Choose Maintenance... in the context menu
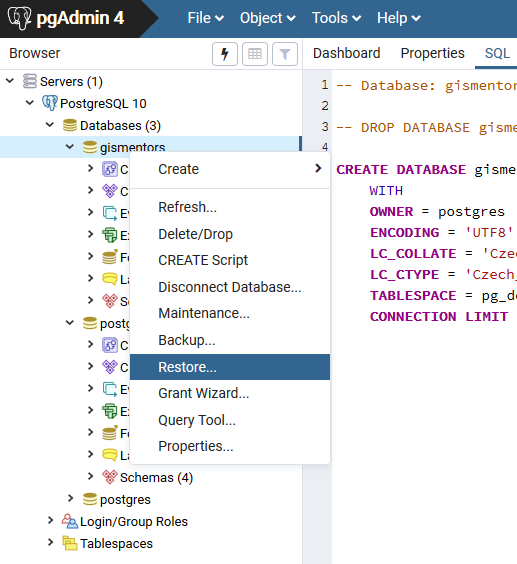The image size is (517, 564). (x=230, y=313)
